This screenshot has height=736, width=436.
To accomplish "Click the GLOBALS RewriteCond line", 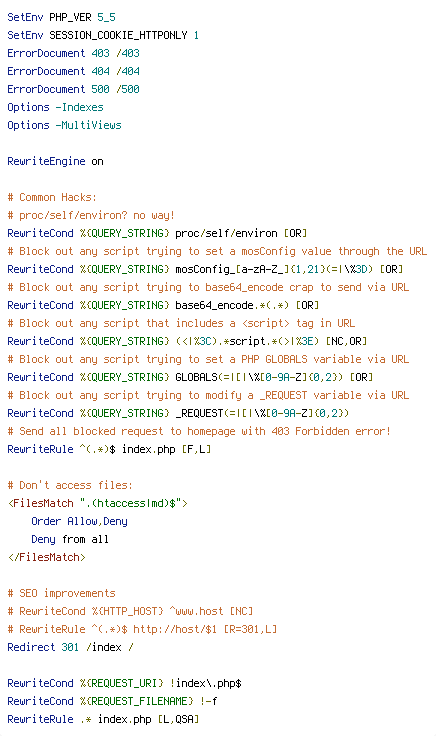I will (190, 377).
